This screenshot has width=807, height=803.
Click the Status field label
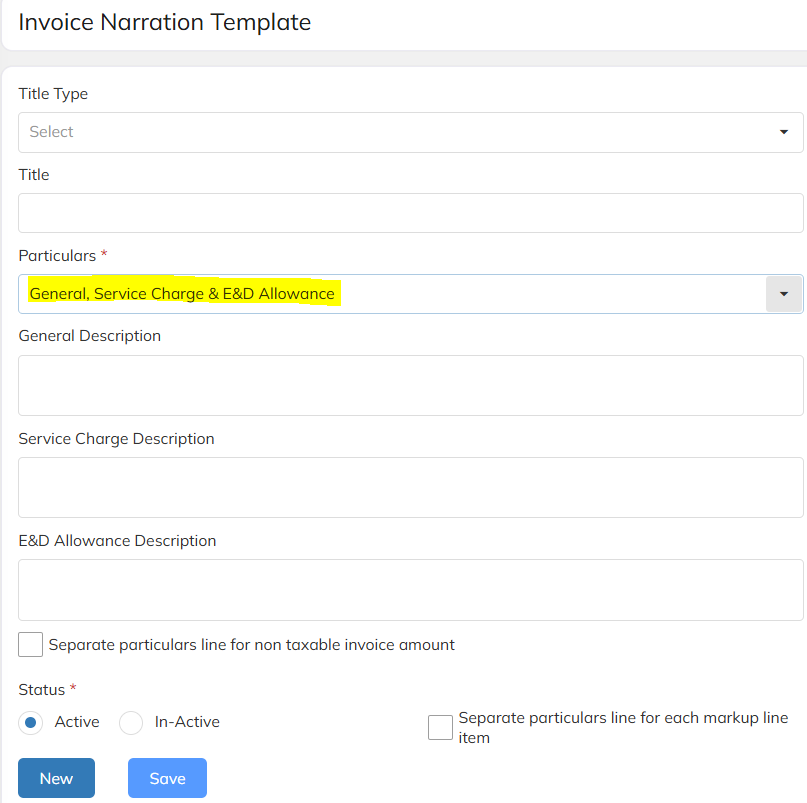click(x=42, y=689)
